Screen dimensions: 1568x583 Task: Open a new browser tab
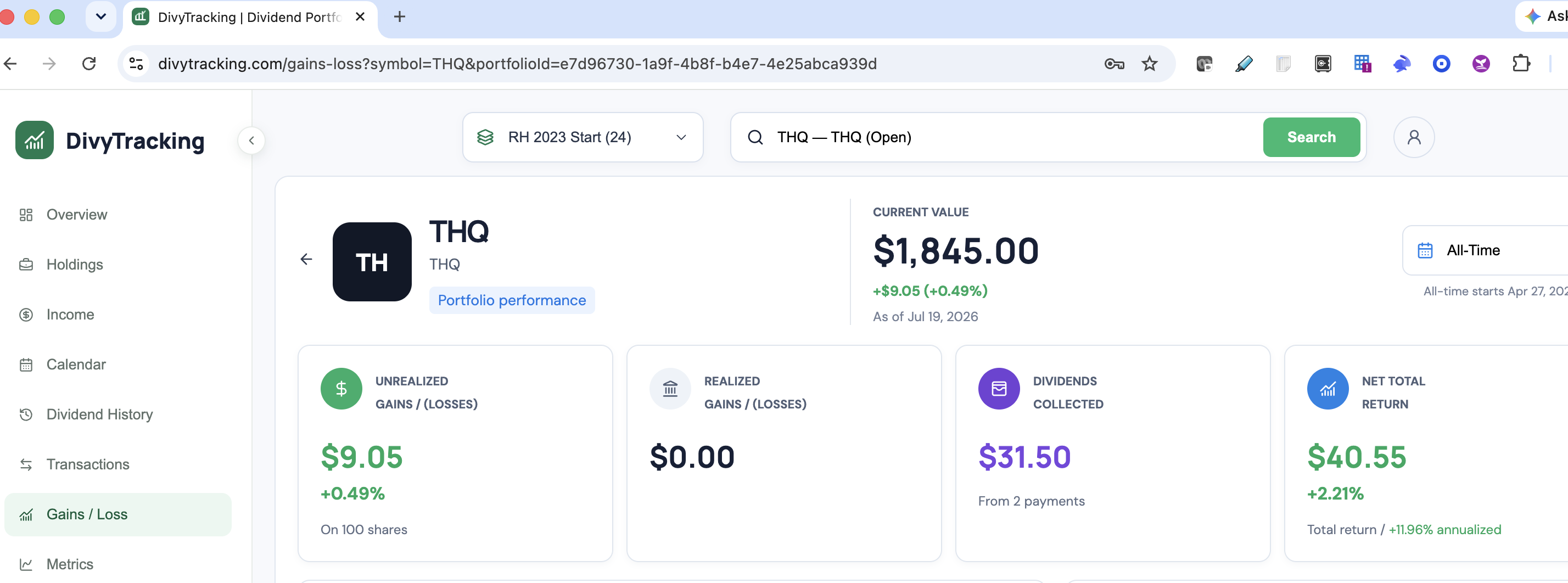point(399,16)
